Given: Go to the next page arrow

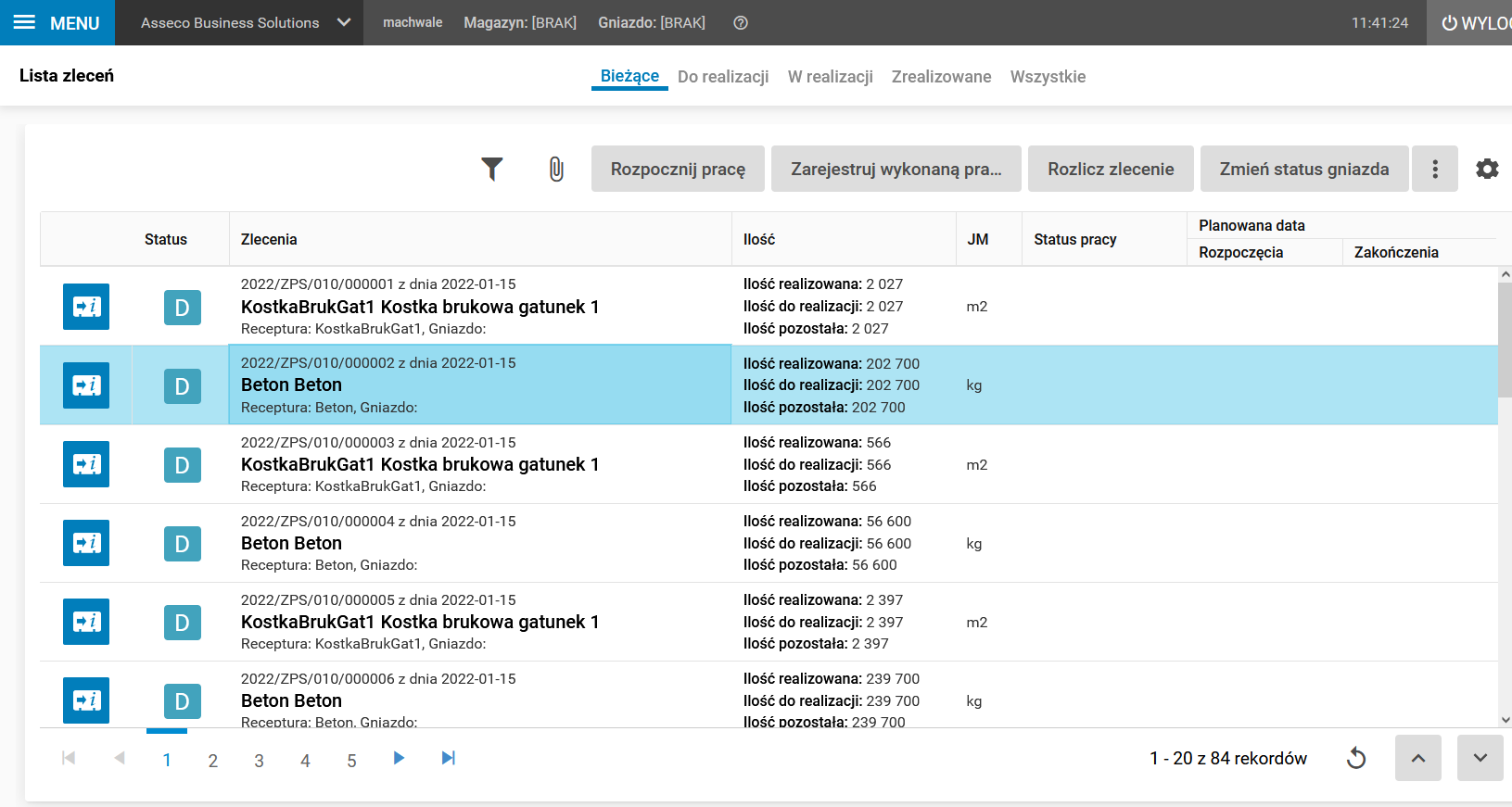Looking at the screenshot, I should tap(399, 758).
